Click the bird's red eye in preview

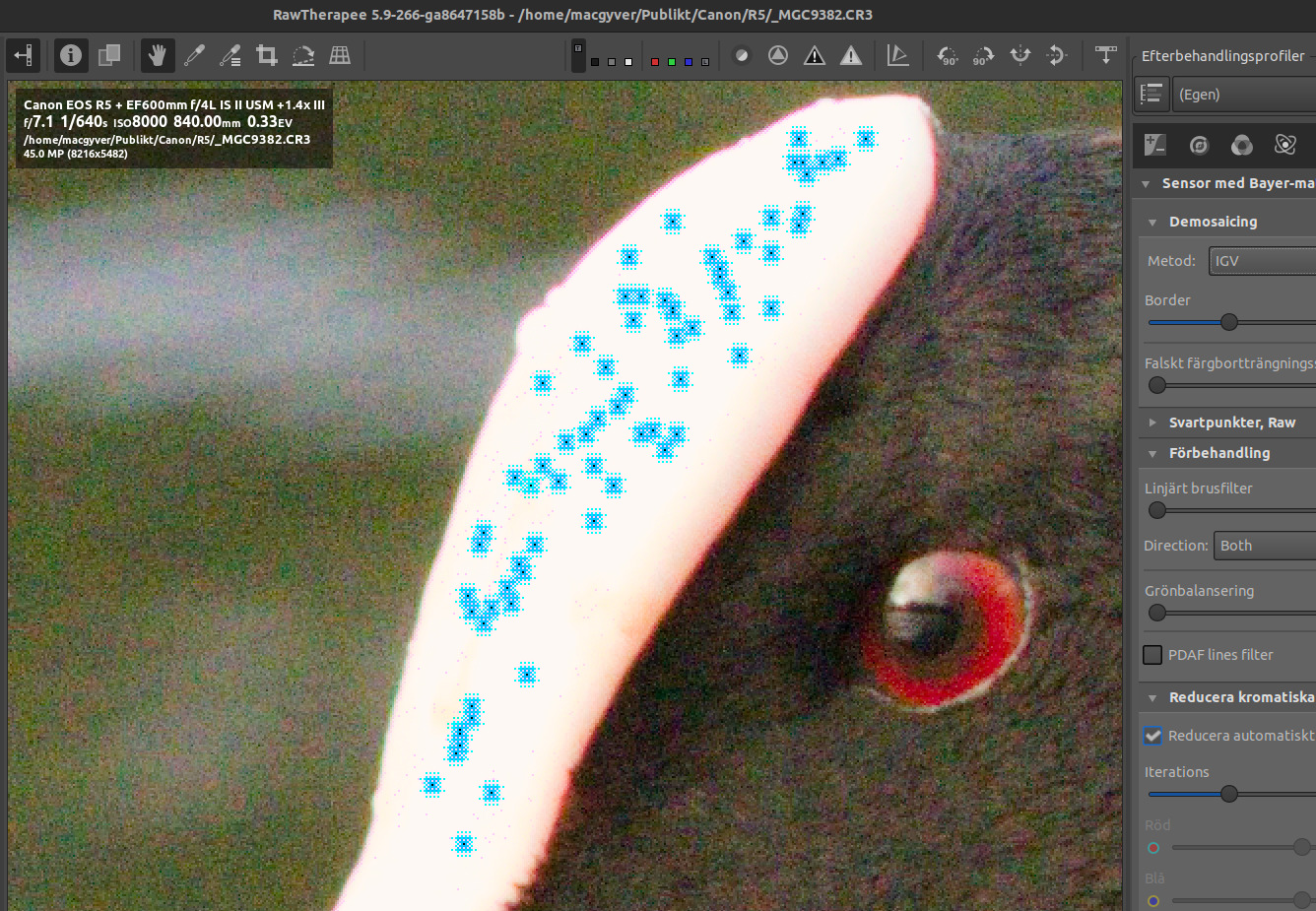(946, 630)
